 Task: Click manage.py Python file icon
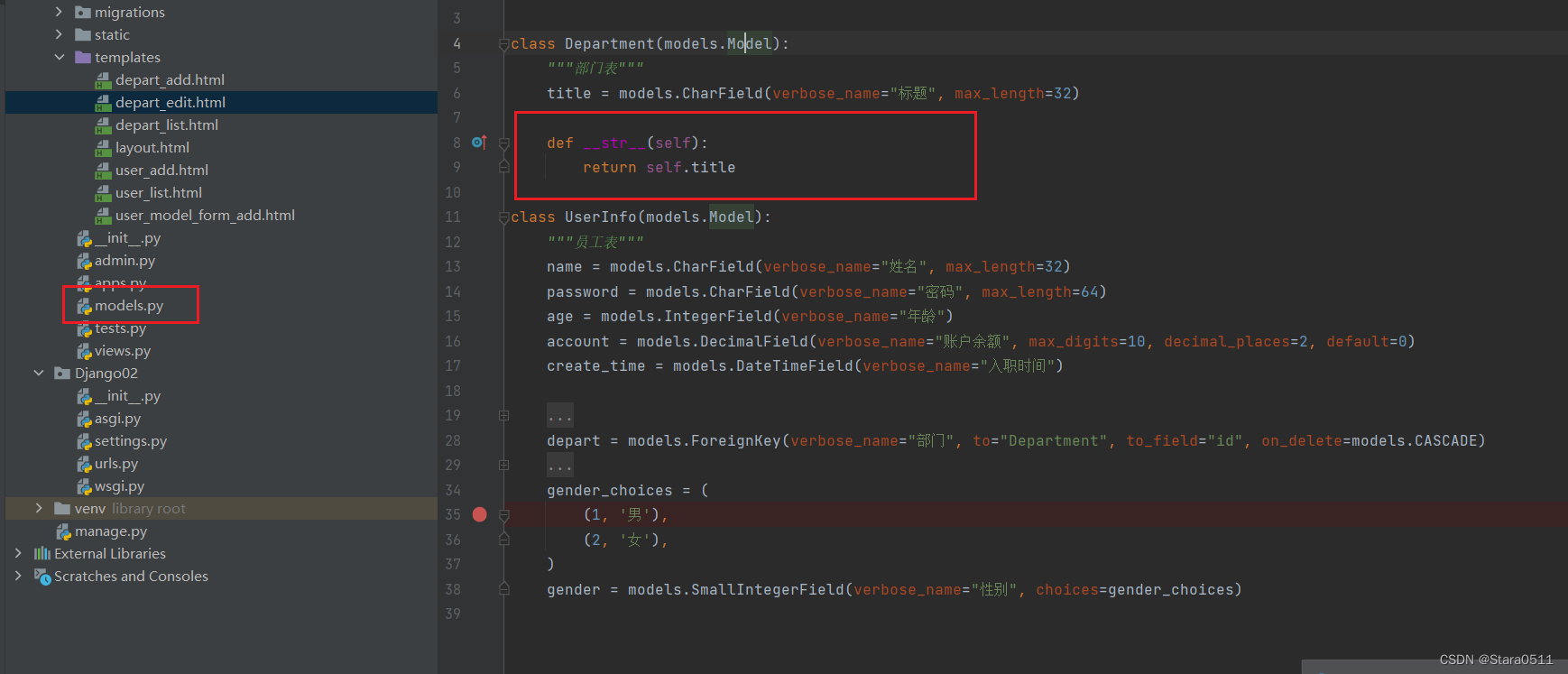64,531
